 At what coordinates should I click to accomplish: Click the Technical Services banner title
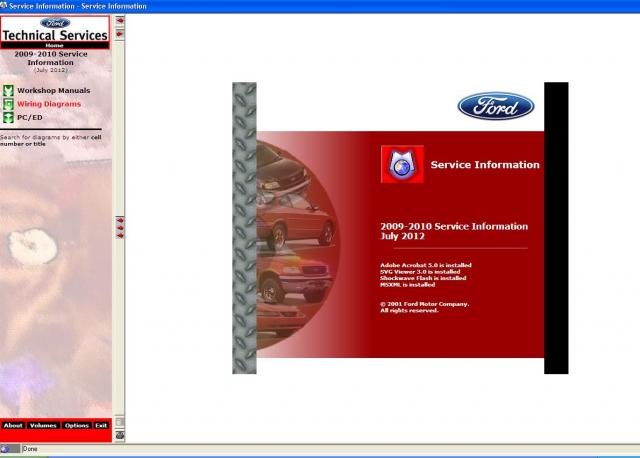coord(55,36)
